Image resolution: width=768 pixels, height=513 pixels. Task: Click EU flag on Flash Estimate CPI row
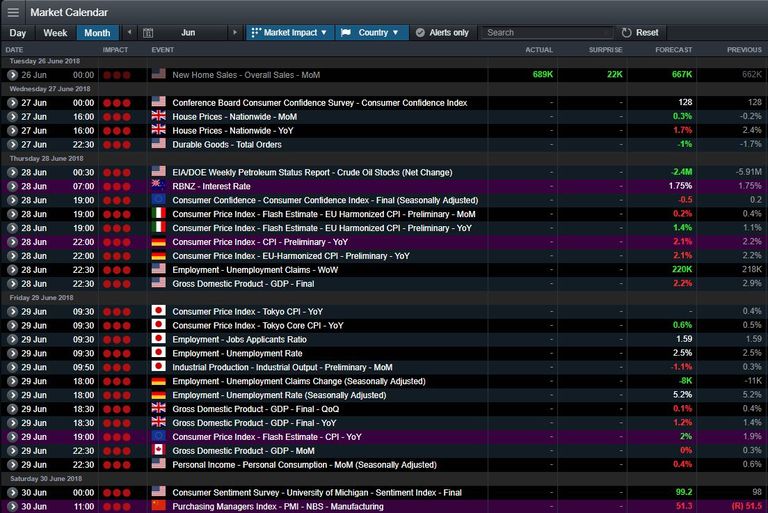(x=158, y=436)
